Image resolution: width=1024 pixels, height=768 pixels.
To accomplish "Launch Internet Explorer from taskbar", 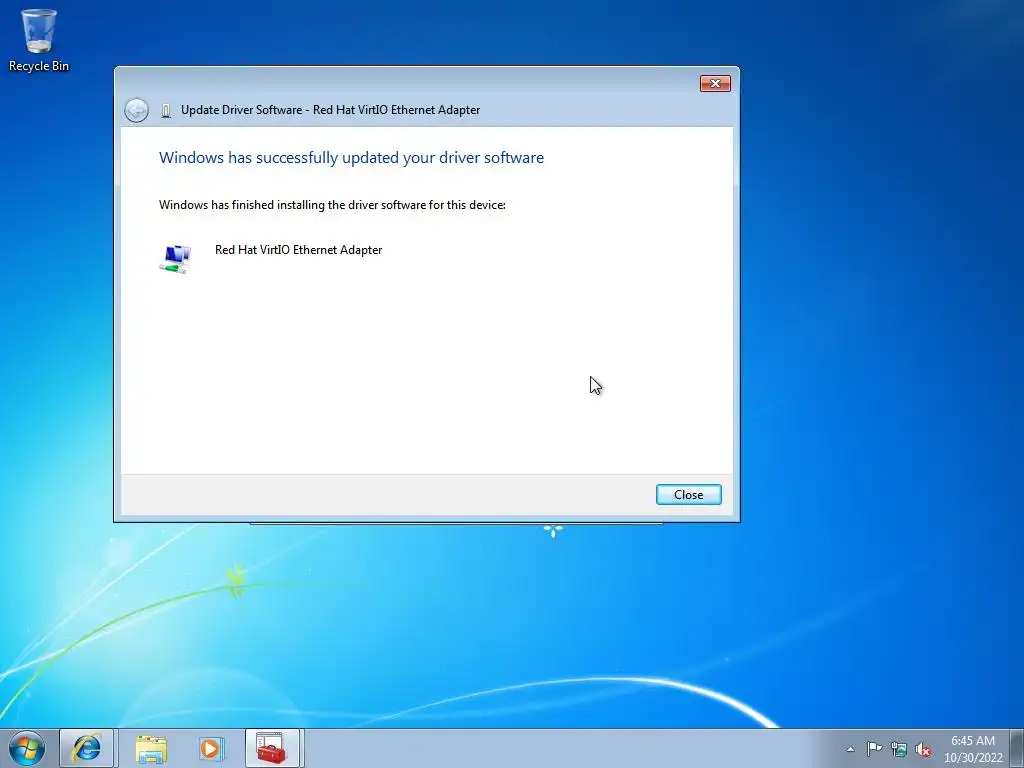I will [87, 748].
